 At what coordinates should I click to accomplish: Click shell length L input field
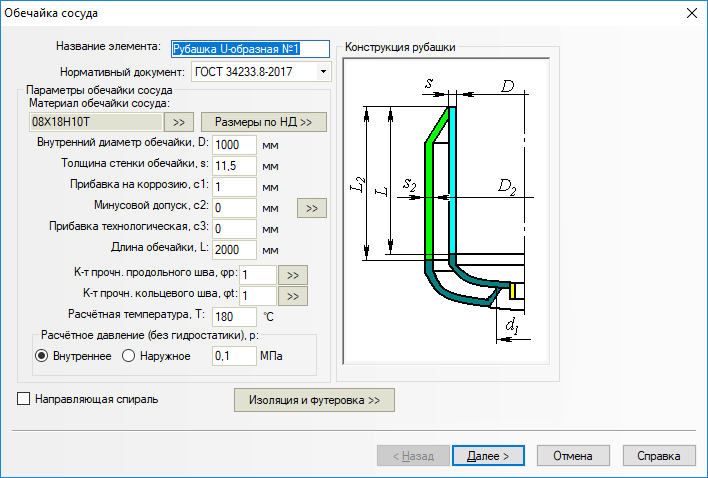click(235, 249)
